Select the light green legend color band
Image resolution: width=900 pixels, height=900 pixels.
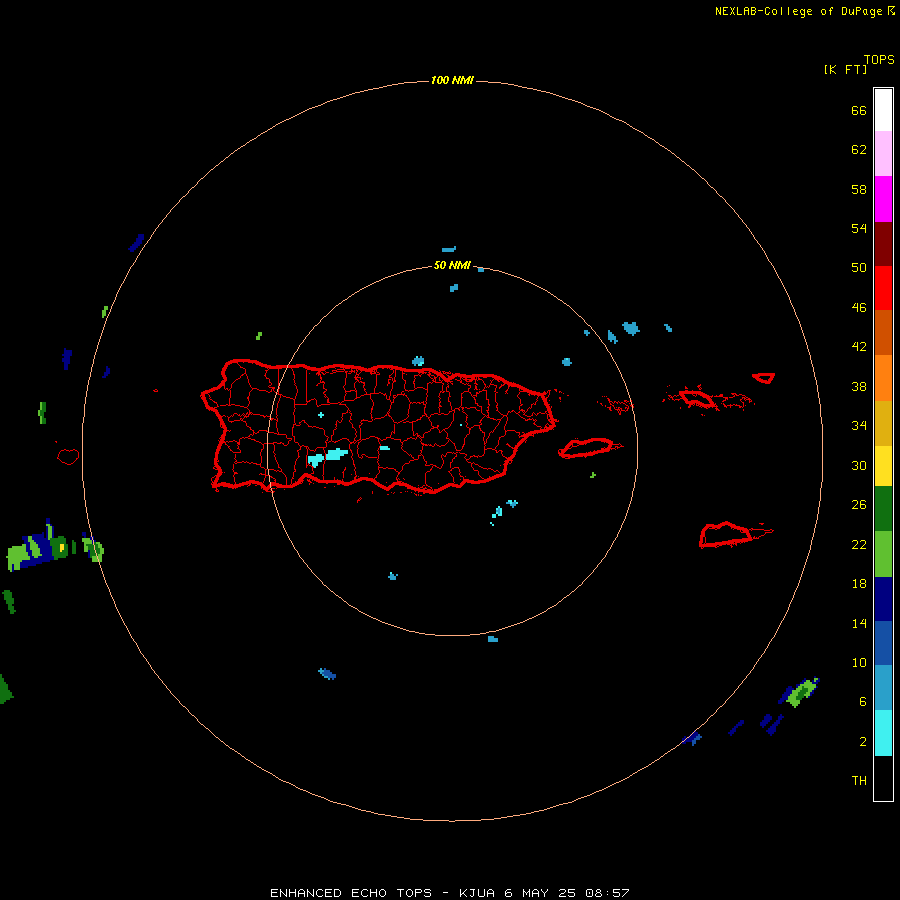883,554
